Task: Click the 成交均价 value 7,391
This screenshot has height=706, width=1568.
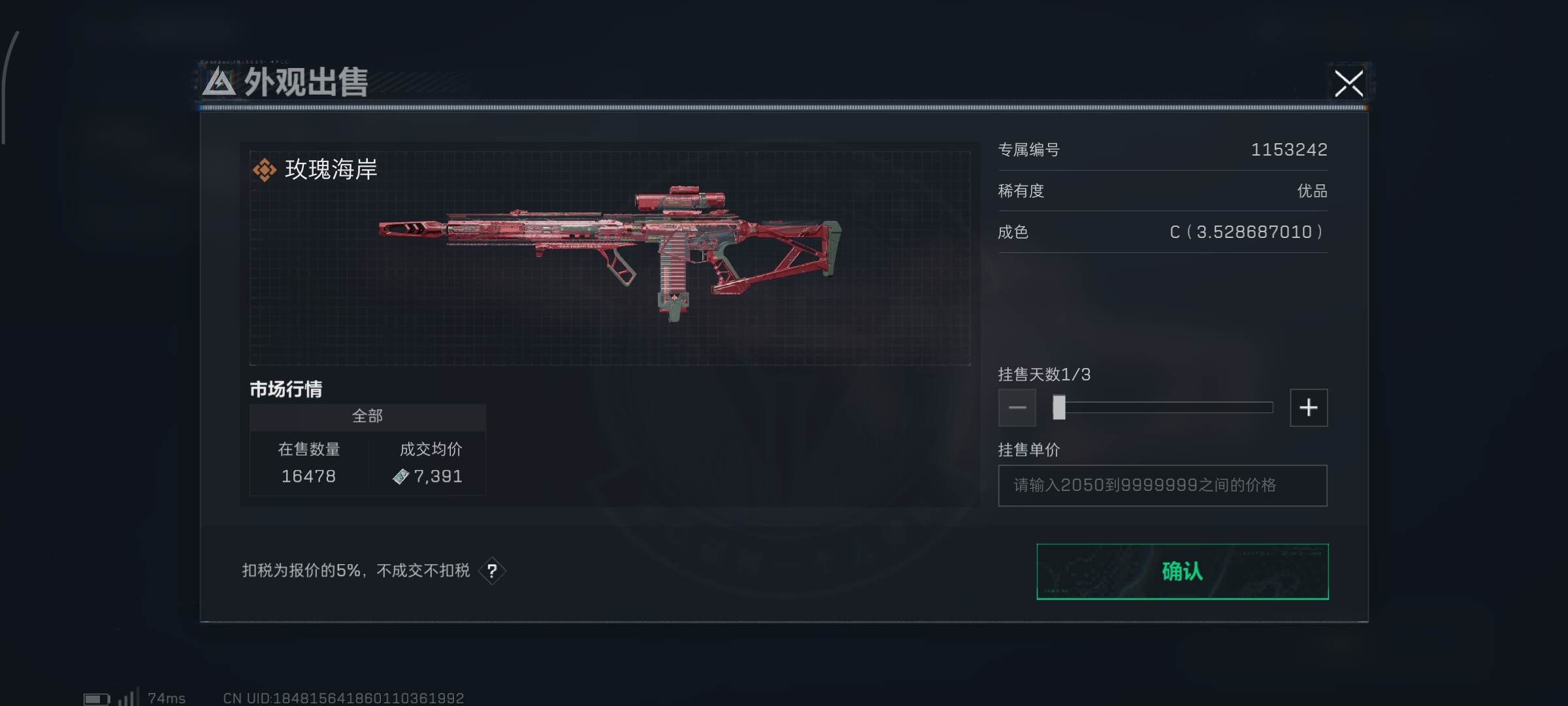Action: [x=438, y=477]
